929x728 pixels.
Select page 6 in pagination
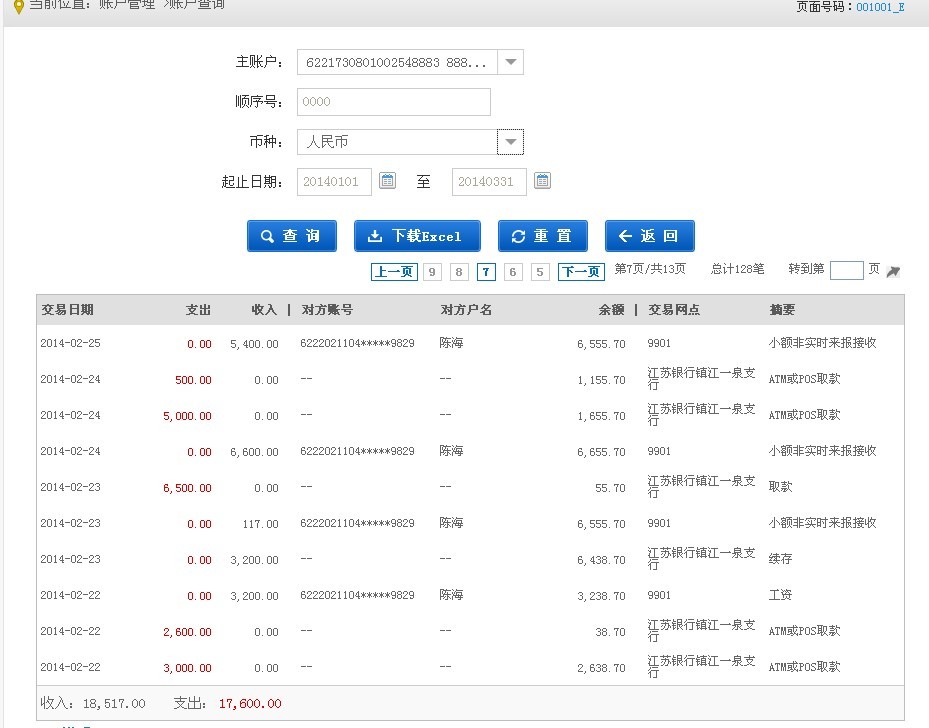[513, 272]
